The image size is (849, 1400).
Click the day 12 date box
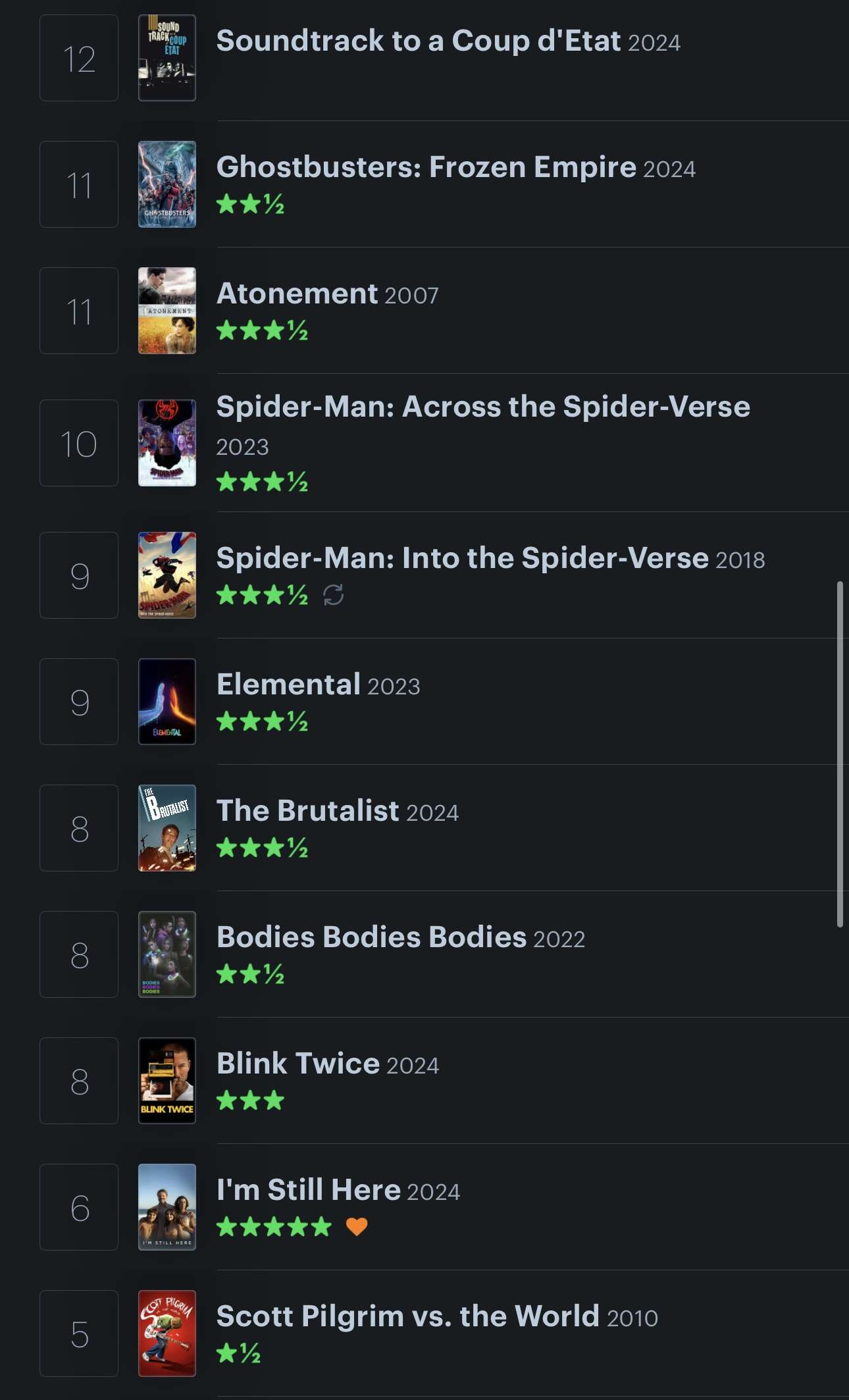coord(79,58)
